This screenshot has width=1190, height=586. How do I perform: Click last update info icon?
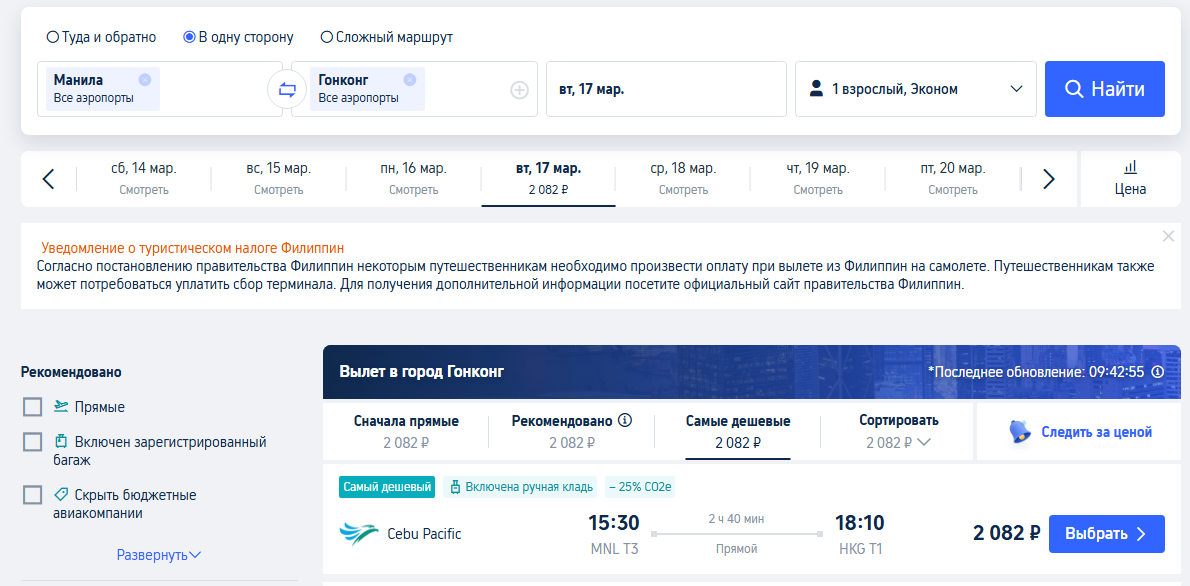(x=1157, y=372)
